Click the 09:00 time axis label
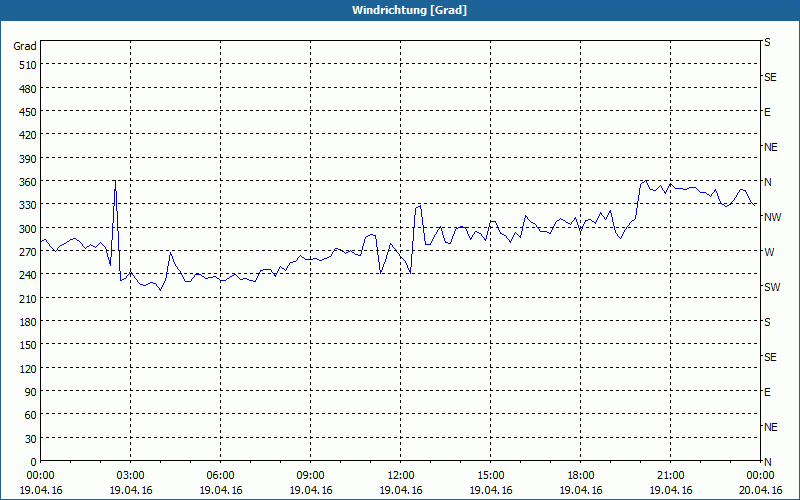800x500 pixels. (310, 476)
